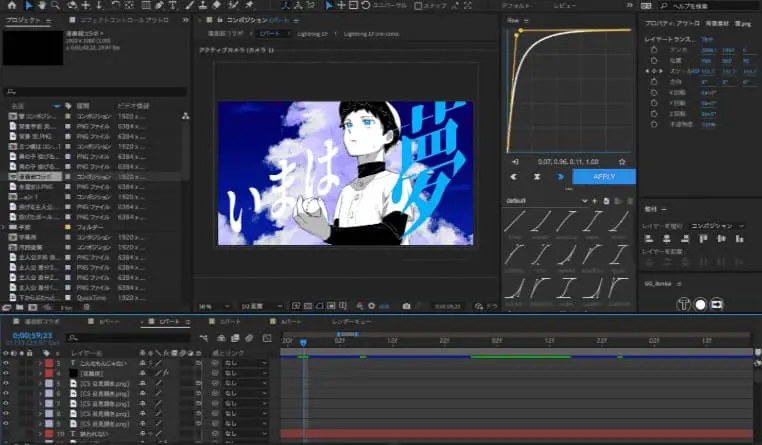Image resolution: width=762 pixels, height=445 pixels.
Task: Open parent link dropdown for layer 3
Action: [x=246, y=363]
